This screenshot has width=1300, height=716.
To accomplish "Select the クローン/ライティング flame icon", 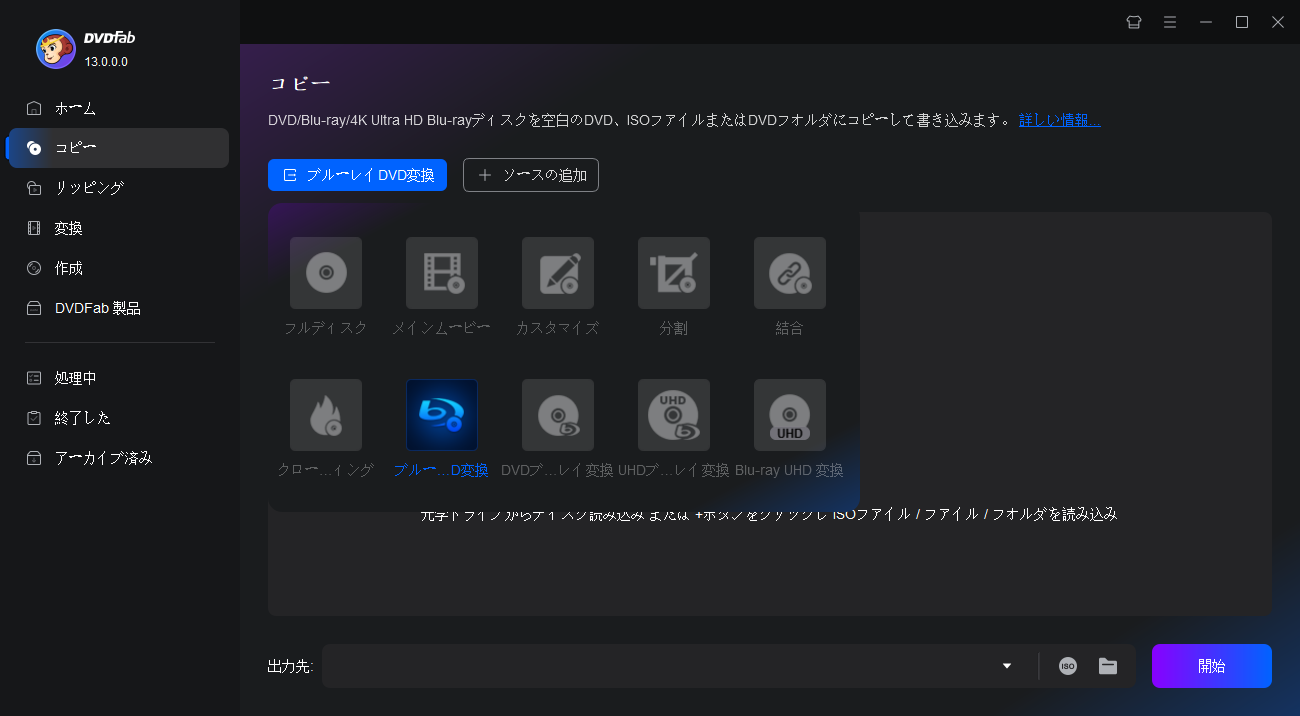I will point(326,415).
